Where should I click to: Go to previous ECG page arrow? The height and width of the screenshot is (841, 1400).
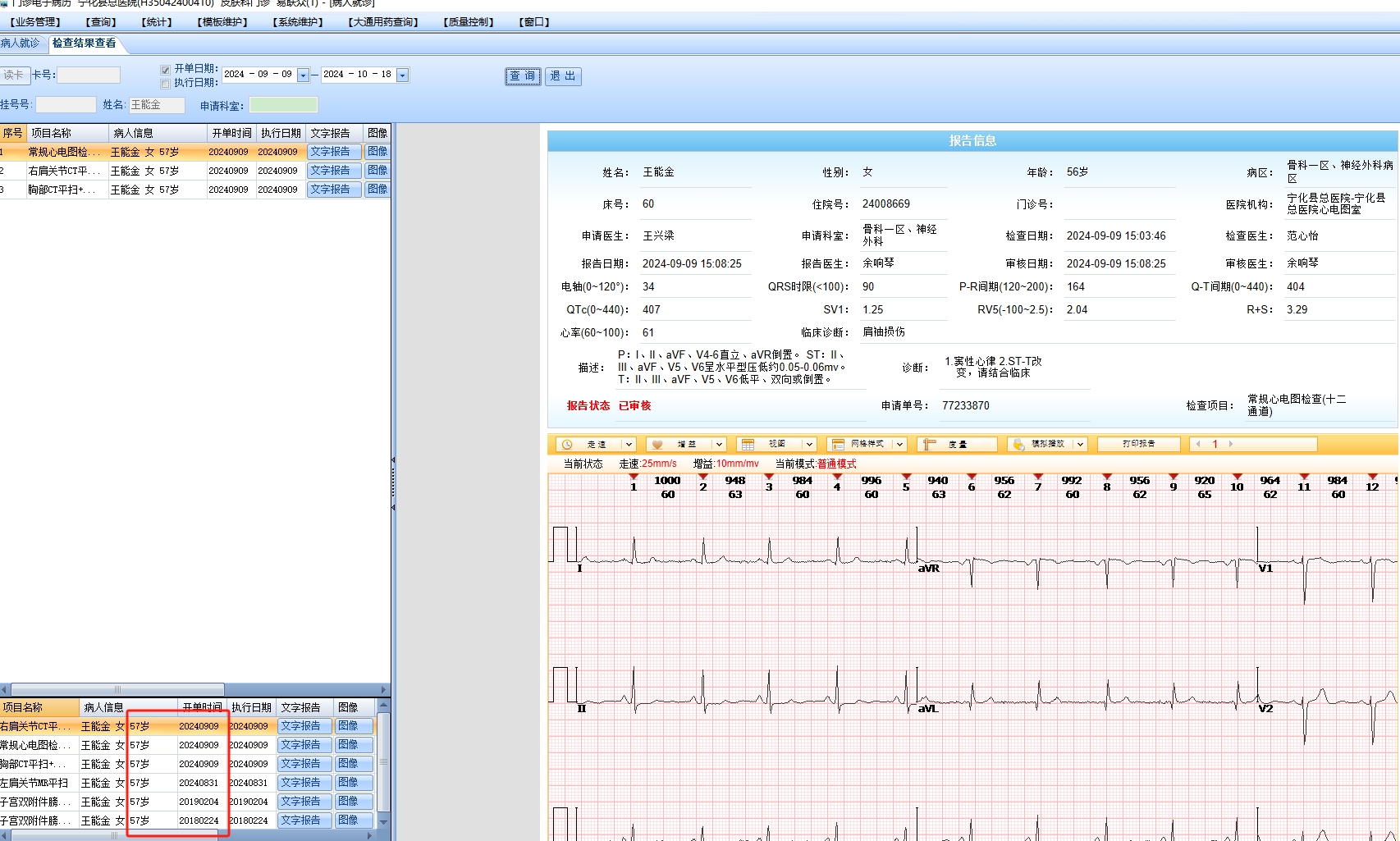coord(1199,444)
